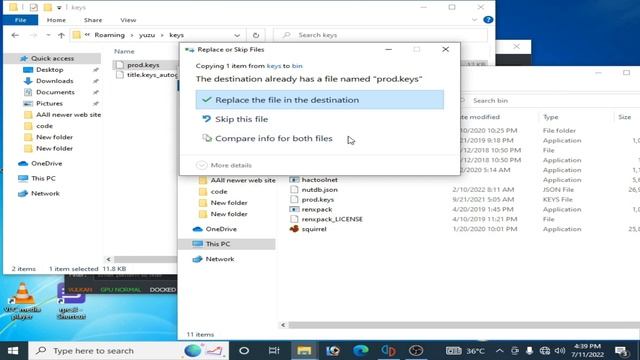Open the bin destination link in dialog
The image size is (640, 360).
point(297,66)
